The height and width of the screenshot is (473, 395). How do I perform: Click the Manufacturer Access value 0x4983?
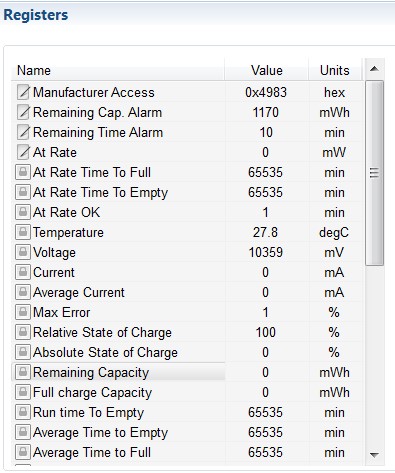[x=266, y=92]
